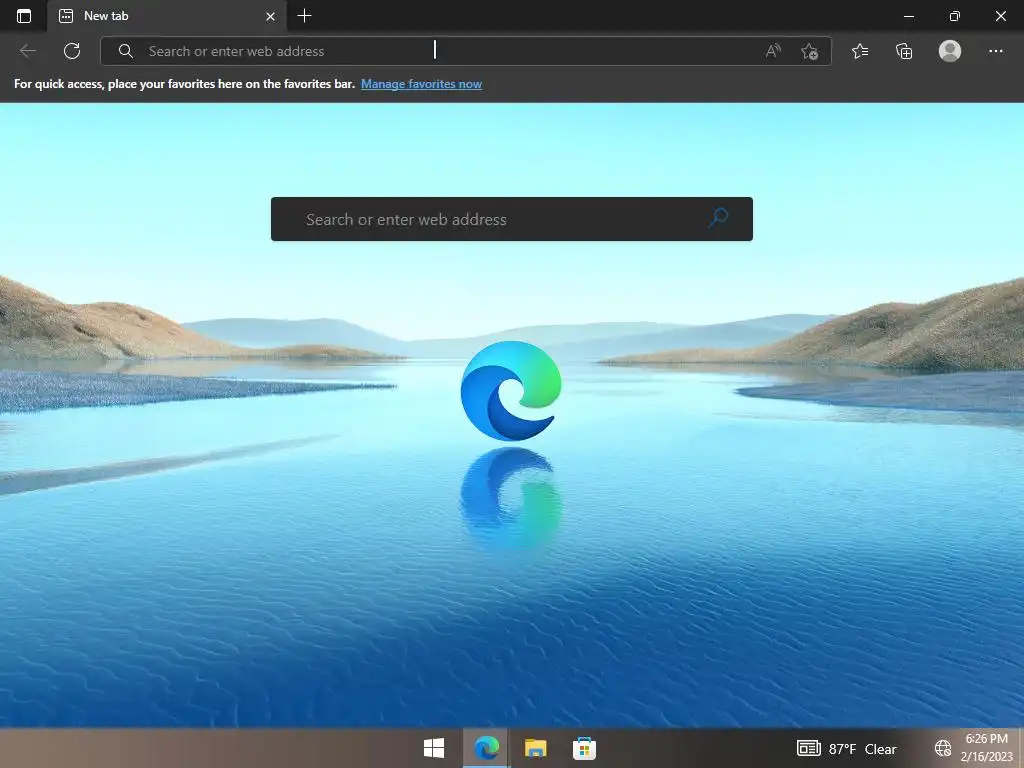
Task: Activate Read aloud icon in address bar
Action: pos(773,51)
